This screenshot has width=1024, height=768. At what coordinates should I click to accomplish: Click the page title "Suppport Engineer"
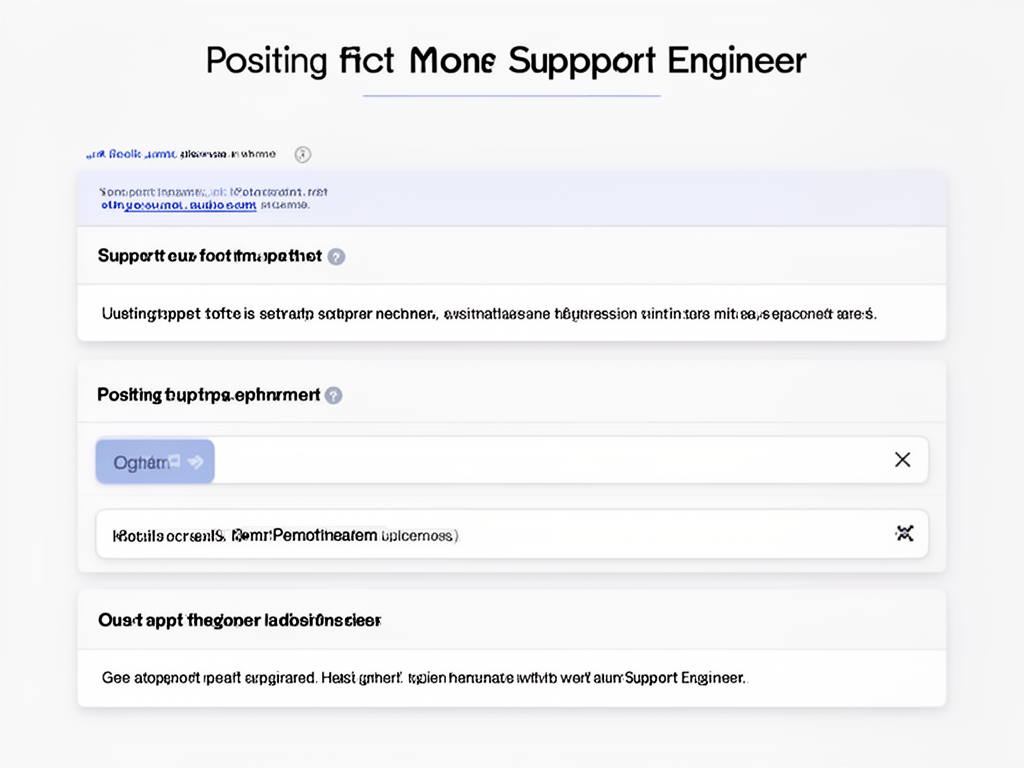point(657,61)
